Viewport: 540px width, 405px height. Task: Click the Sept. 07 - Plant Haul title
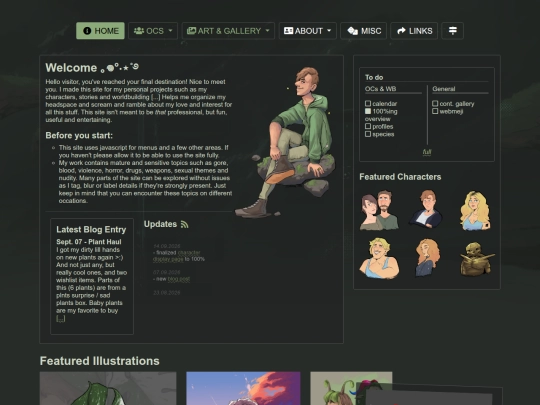coord(89,242)
